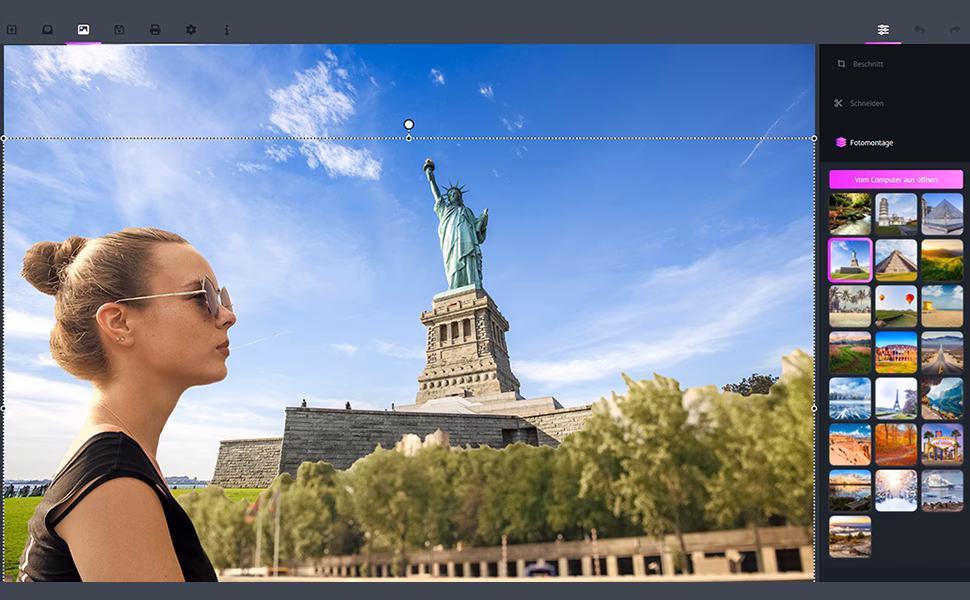The width and height of the screenshot is (970, 600).
Task: Choose the green hills sunset background
Action: coord(942,260)
